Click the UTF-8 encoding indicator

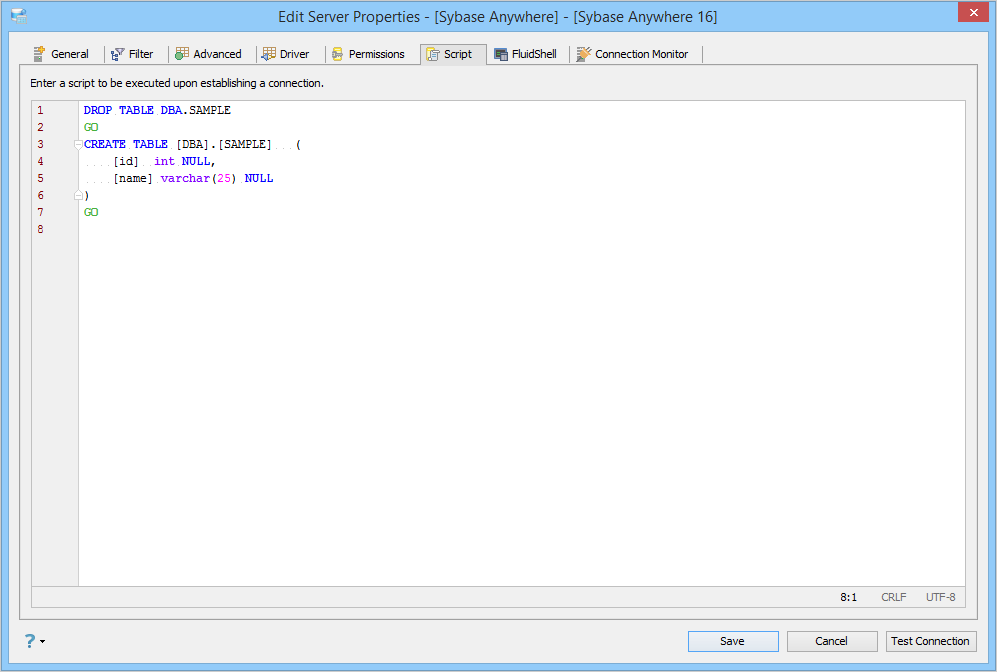(940, 597)
